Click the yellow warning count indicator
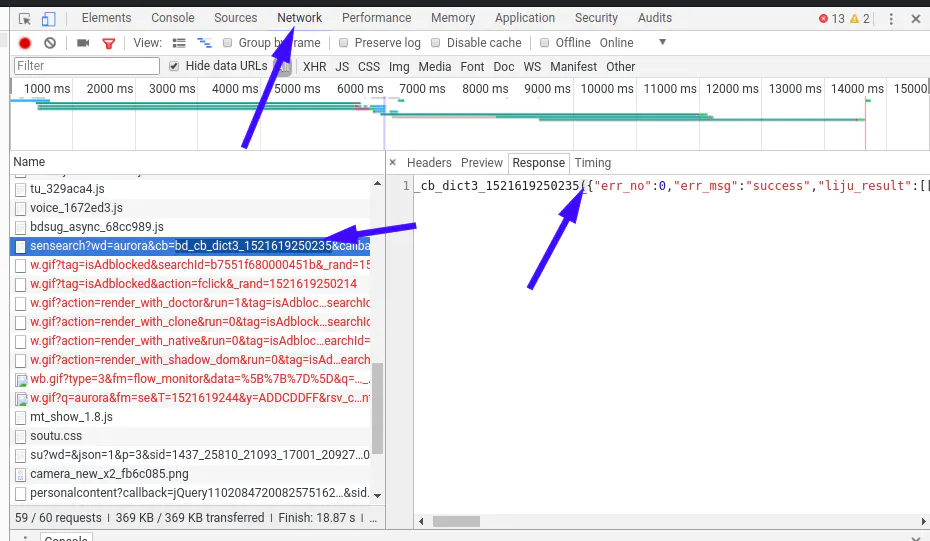930x541 pixels. click(859, 18)
